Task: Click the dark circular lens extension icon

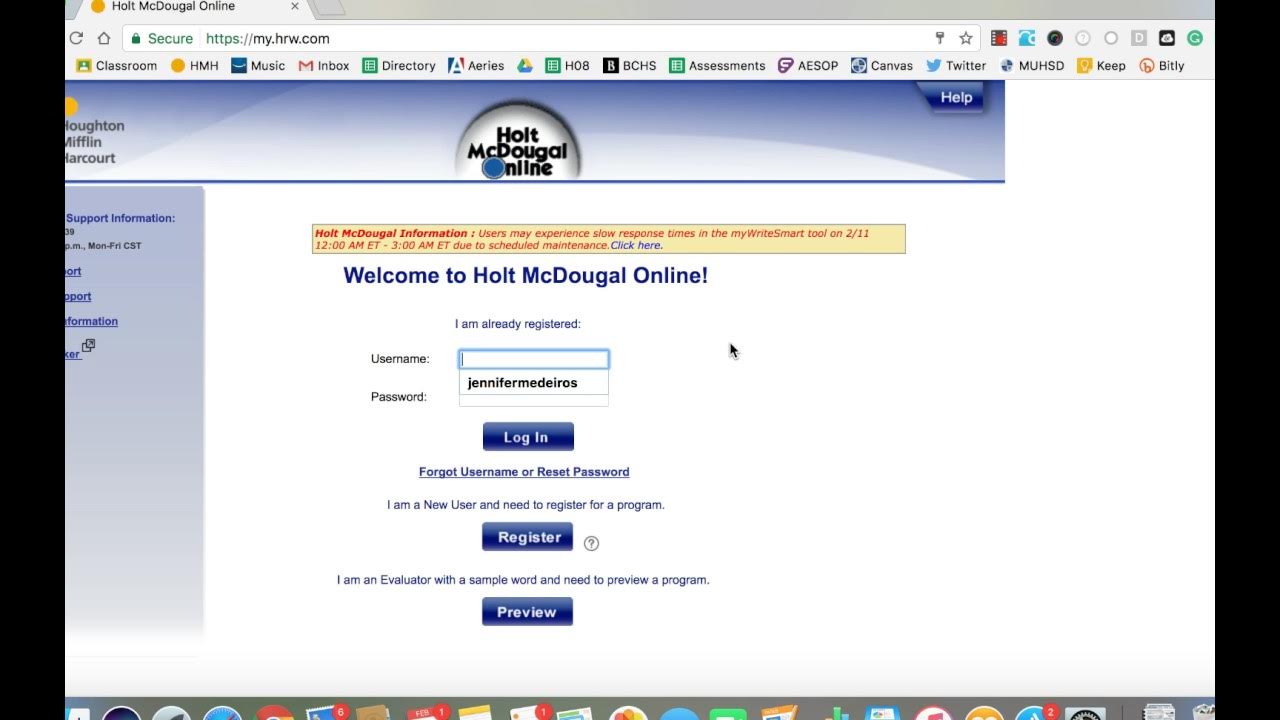Action: coord(1055,38)
